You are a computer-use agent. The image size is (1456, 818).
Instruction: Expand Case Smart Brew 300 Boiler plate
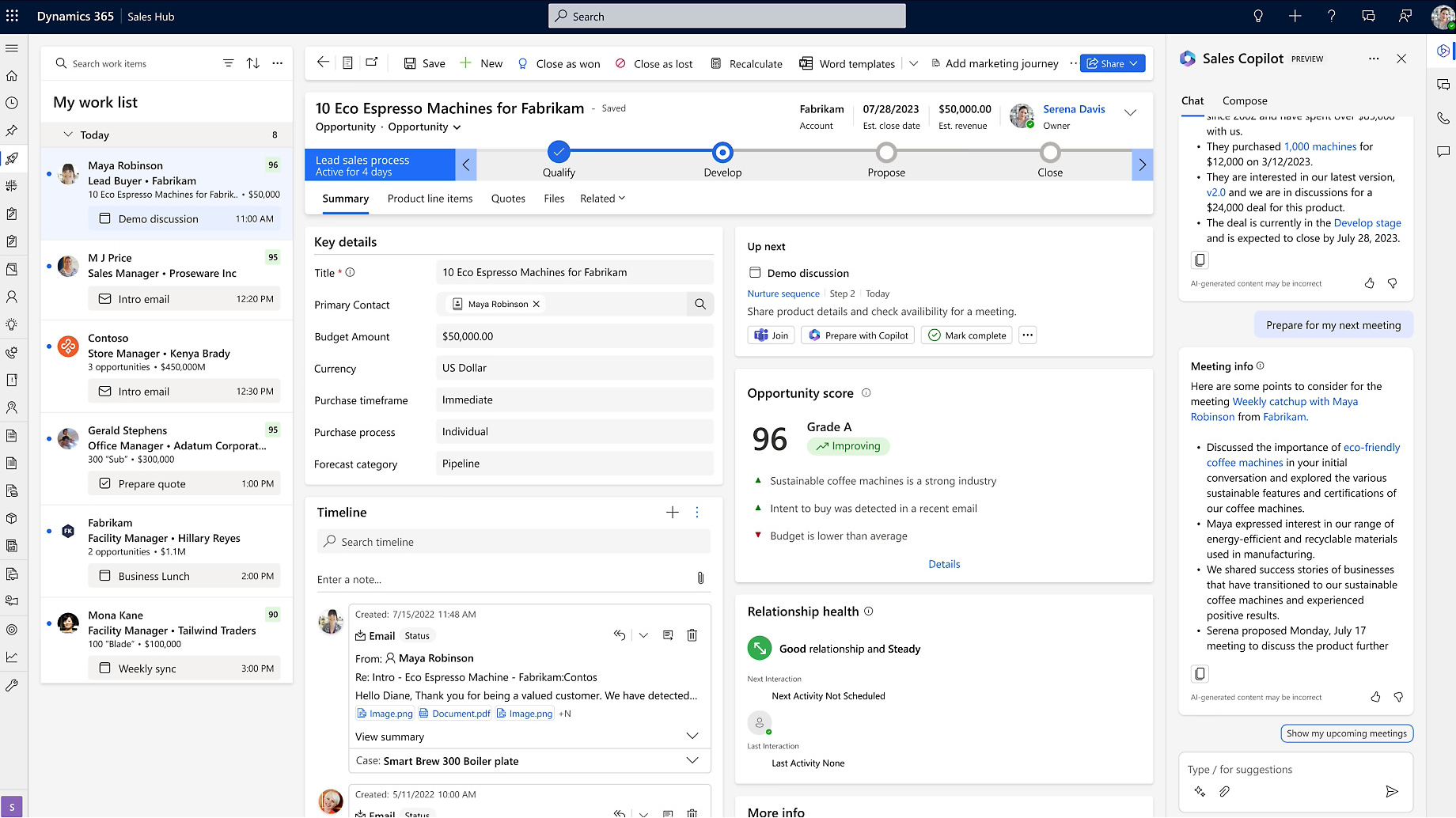tap(692, 760)
